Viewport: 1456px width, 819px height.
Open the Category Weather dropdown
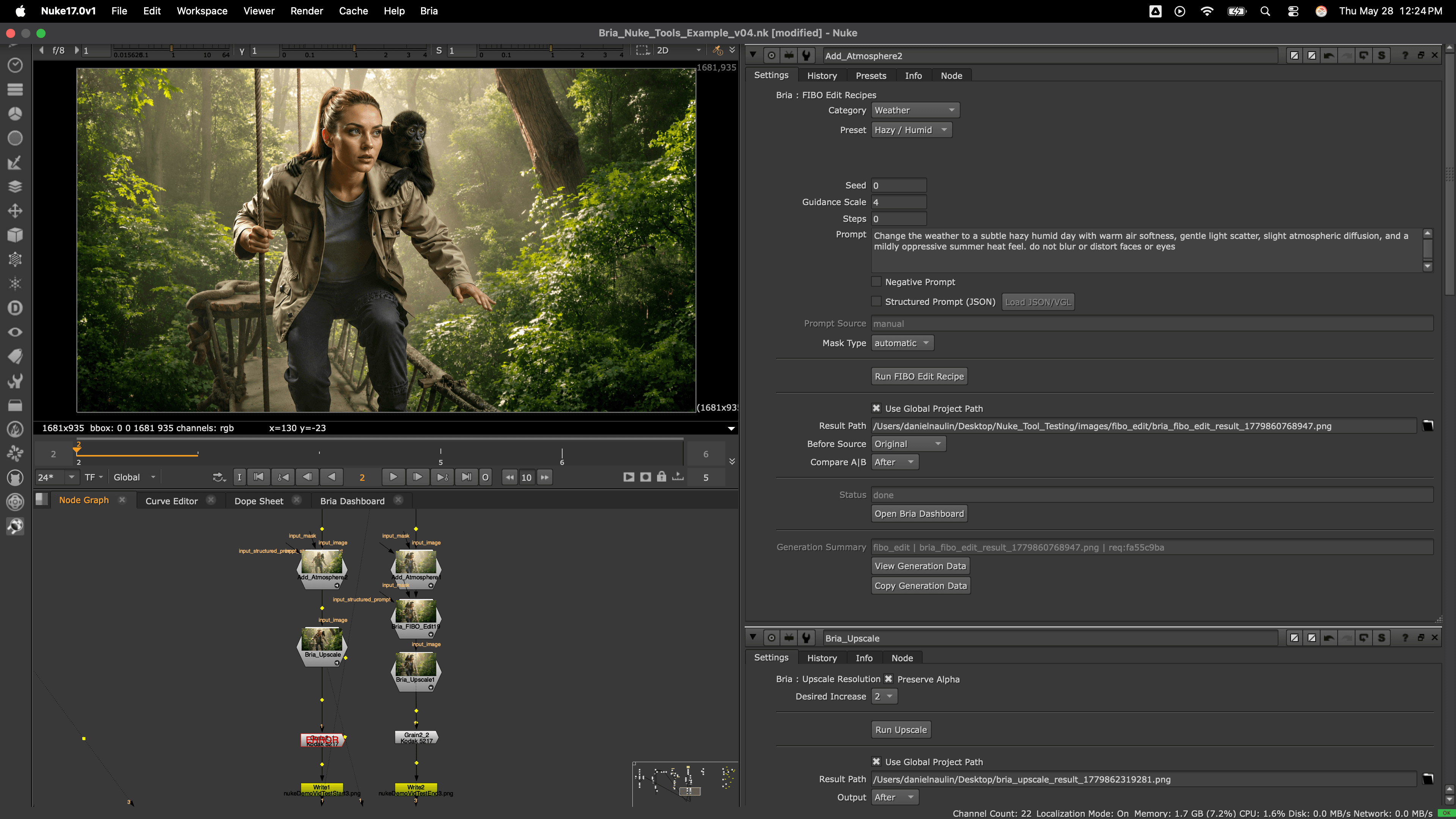point(915,110)
